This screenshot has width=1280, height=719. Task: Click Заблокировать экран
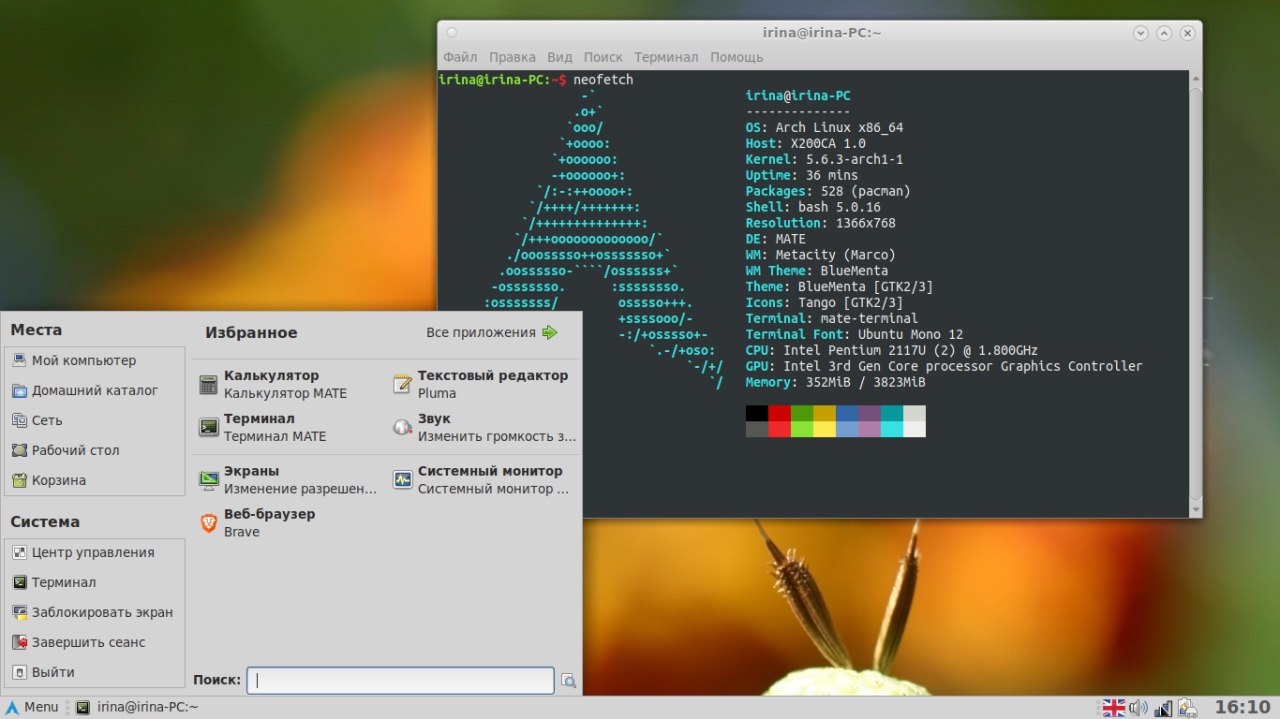point(95,612)
